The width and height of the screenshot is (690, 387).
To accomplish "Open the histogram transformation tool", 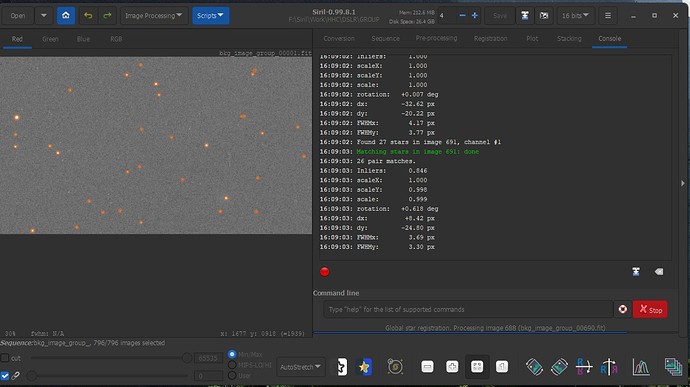I will (641, 366).
